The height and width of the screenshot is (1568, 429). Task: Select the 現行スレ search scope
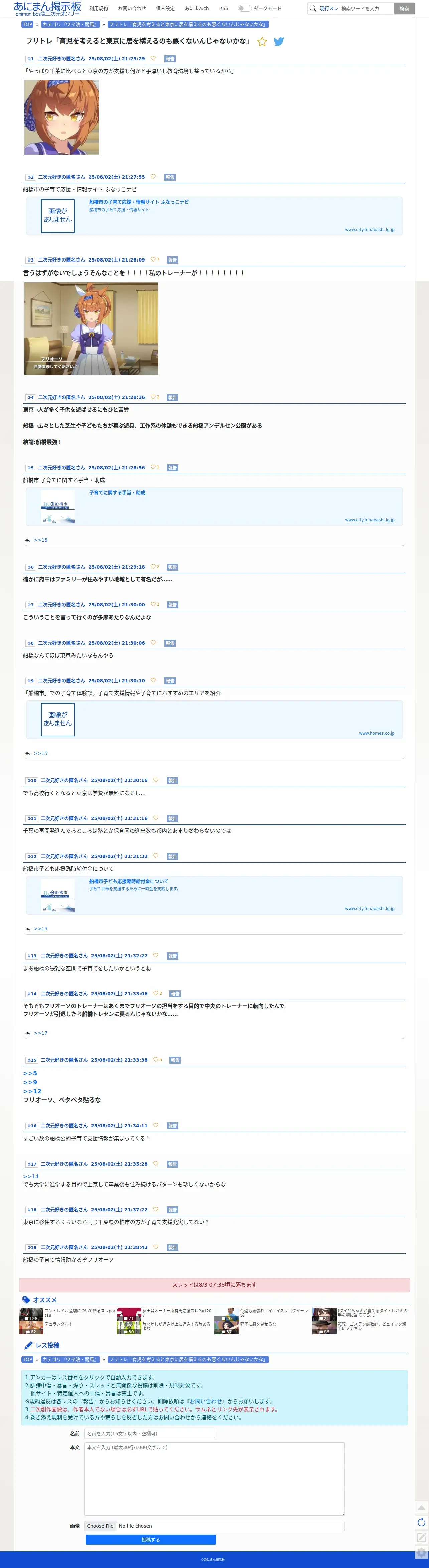pyautogui.click(x=329, y=9)
